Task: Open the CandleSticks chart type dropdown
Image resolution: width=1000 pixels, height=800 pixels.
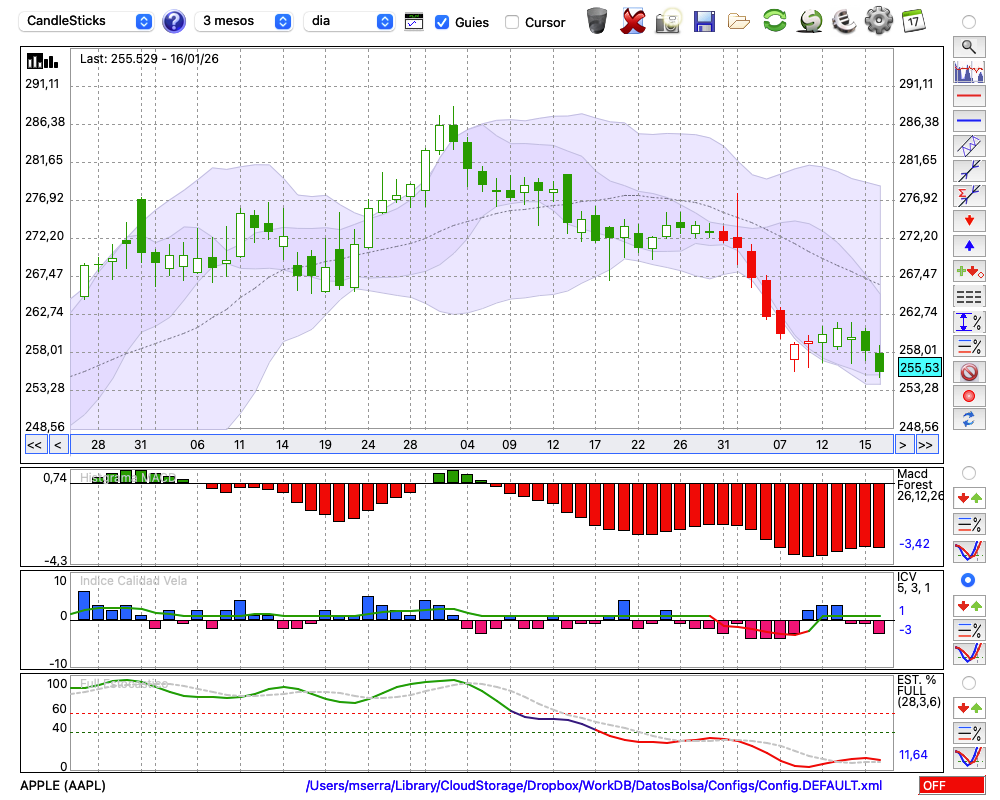Action: point(88,21)
